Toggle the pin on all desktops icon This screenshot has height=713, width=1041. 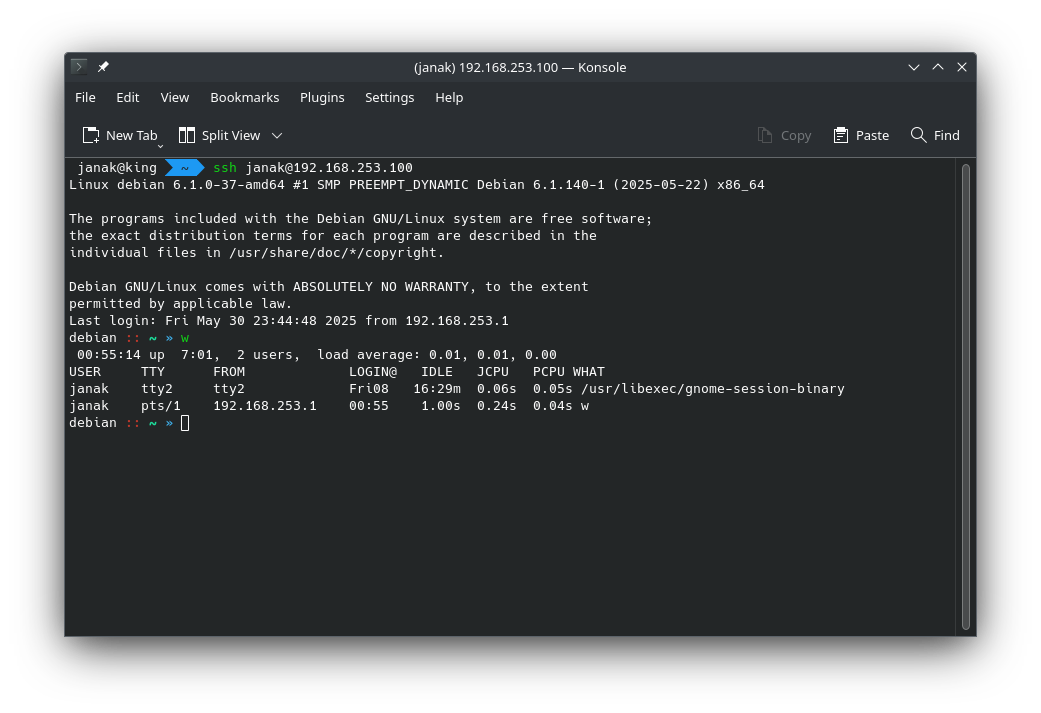103,67
